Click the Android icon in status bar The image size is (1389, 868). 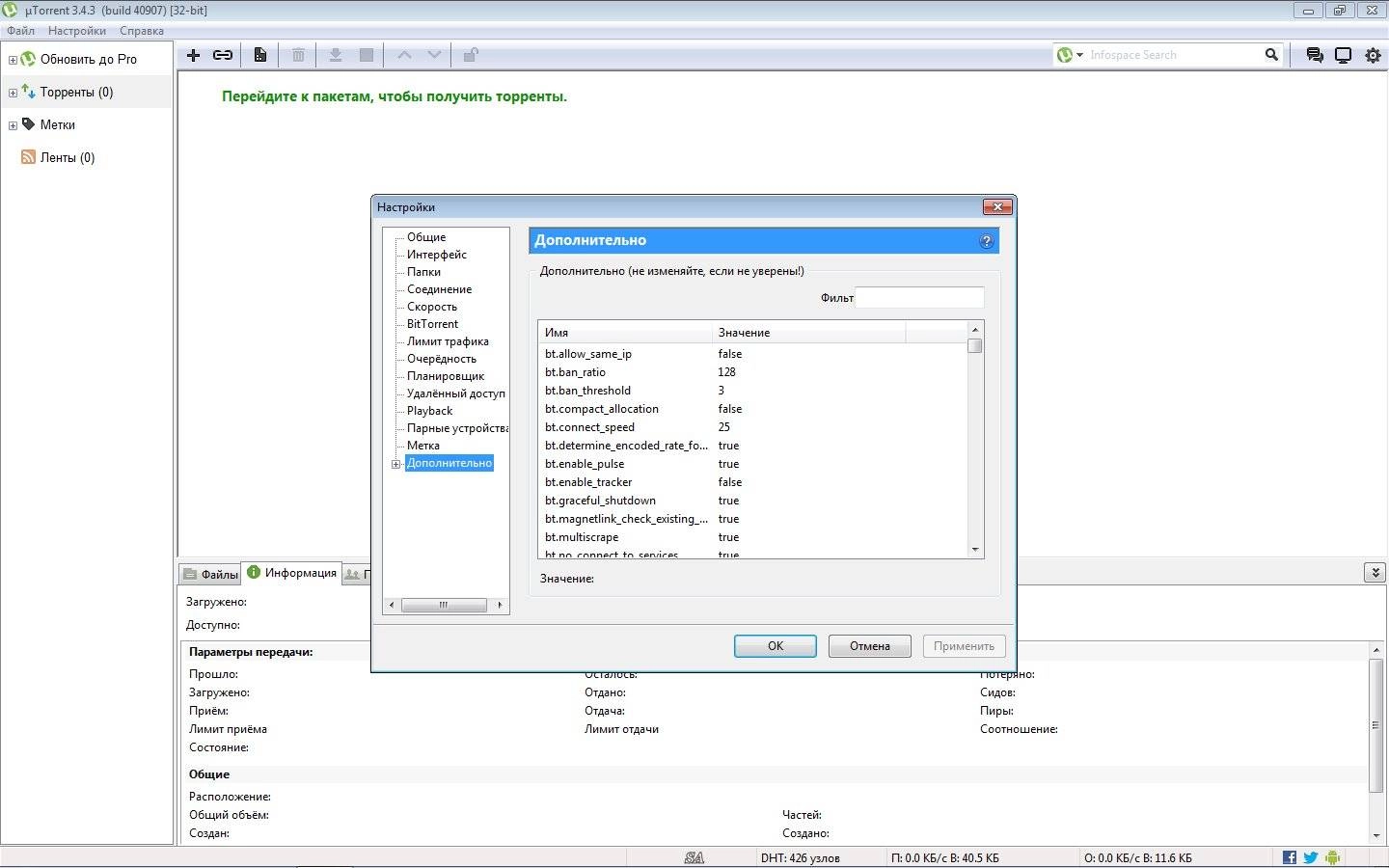1332,856
